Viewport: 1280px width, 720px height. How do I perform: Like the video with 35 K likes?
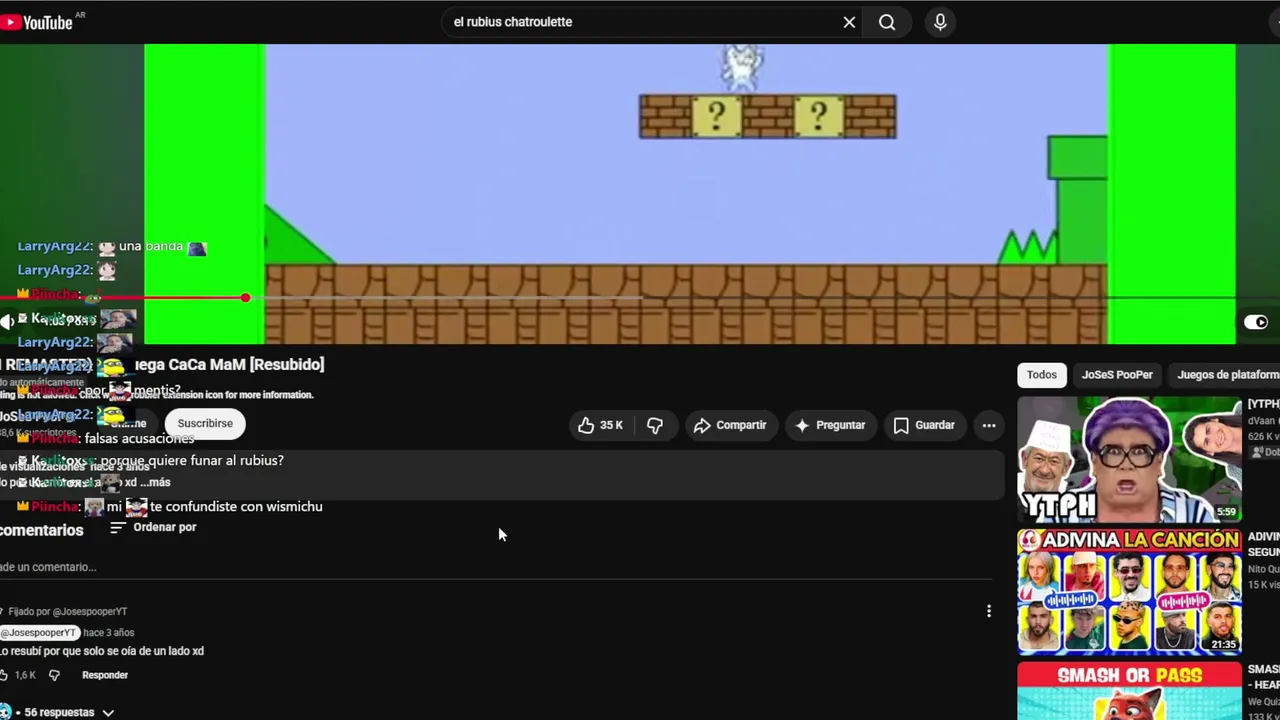(600, 425)
